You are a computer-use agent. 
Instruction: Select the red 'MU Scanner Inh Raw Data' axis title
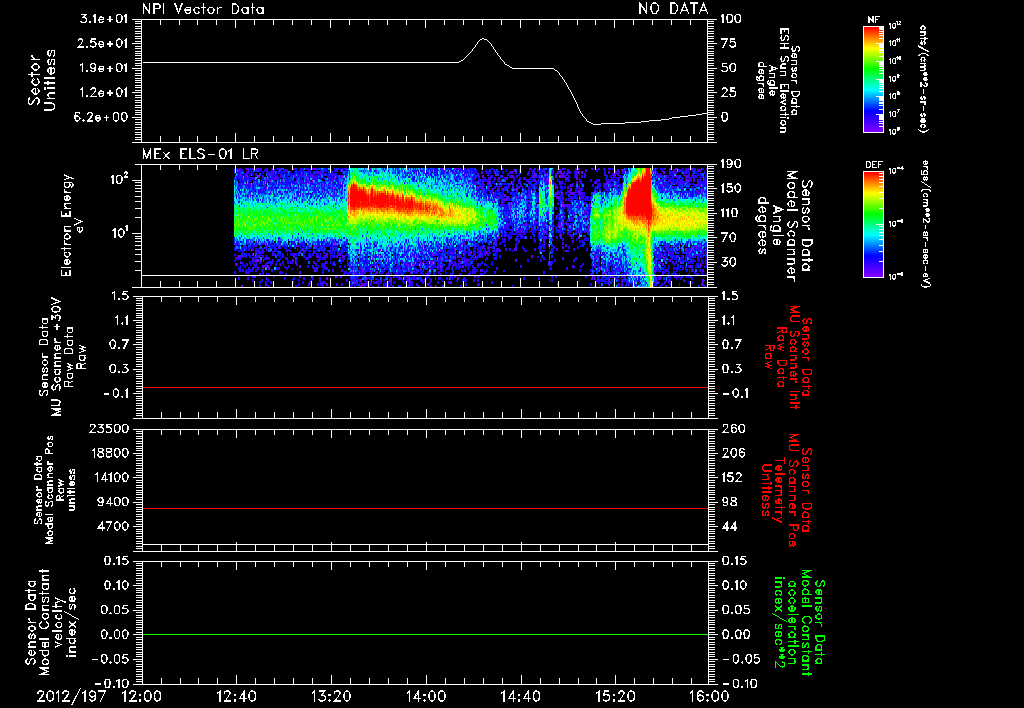pyautogui.click(x=788, y=357)
